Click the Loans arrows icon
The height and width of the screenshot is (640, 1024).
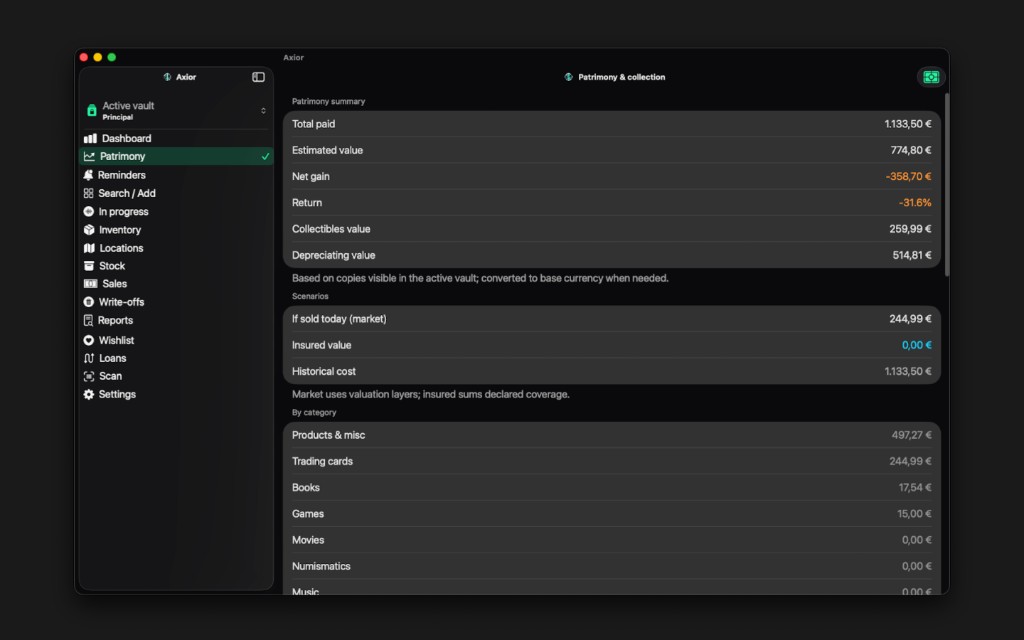pyautogui.click(x=89, y=358)
